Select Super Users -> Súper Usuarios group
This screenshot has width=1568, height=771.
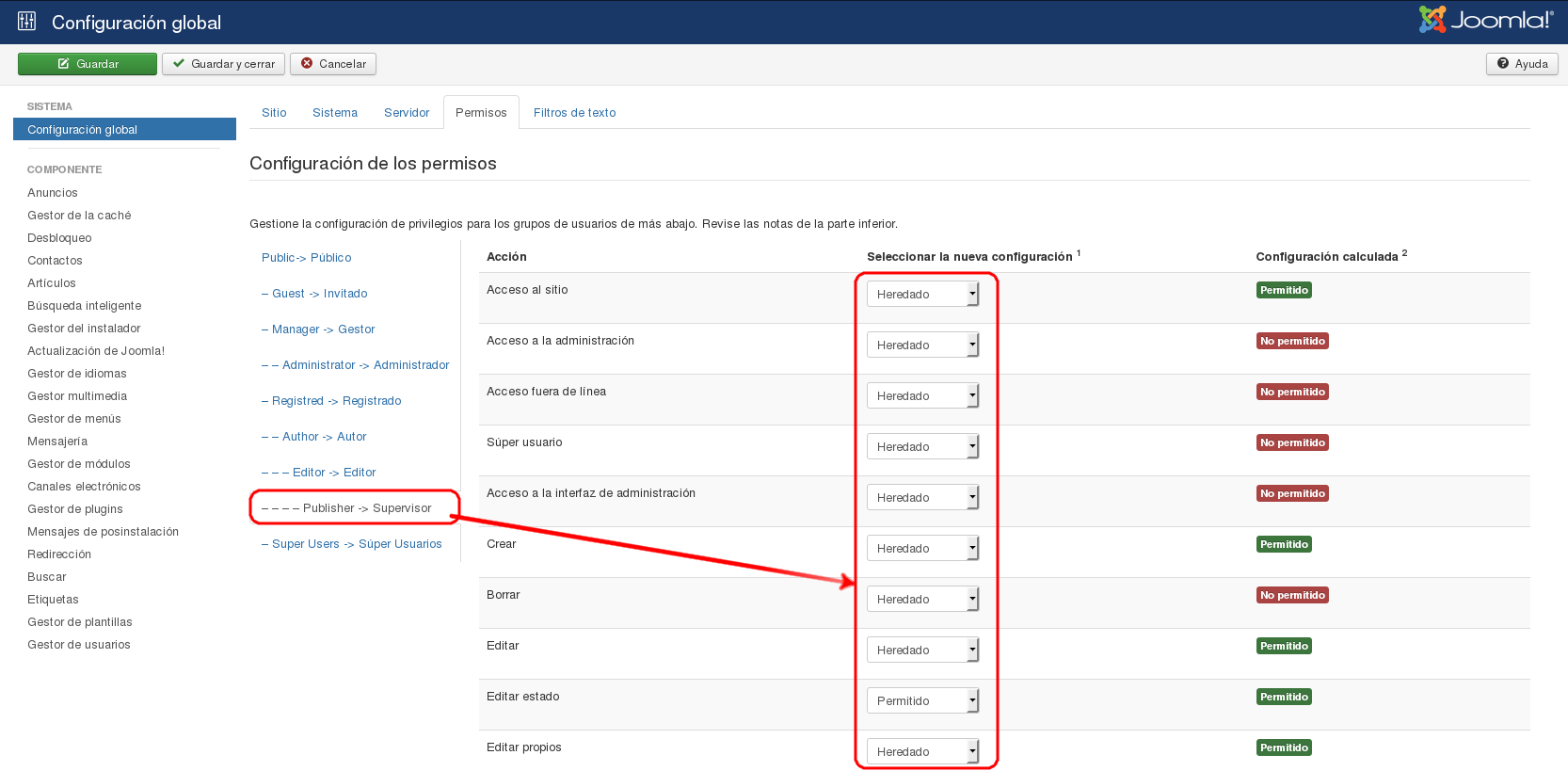point(356,544)
